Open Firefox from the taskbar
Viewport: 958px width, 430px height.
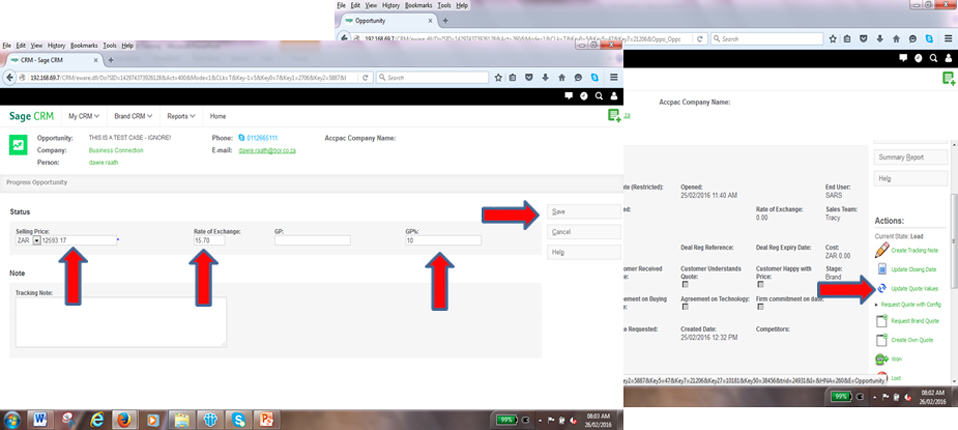pos(125,420)
